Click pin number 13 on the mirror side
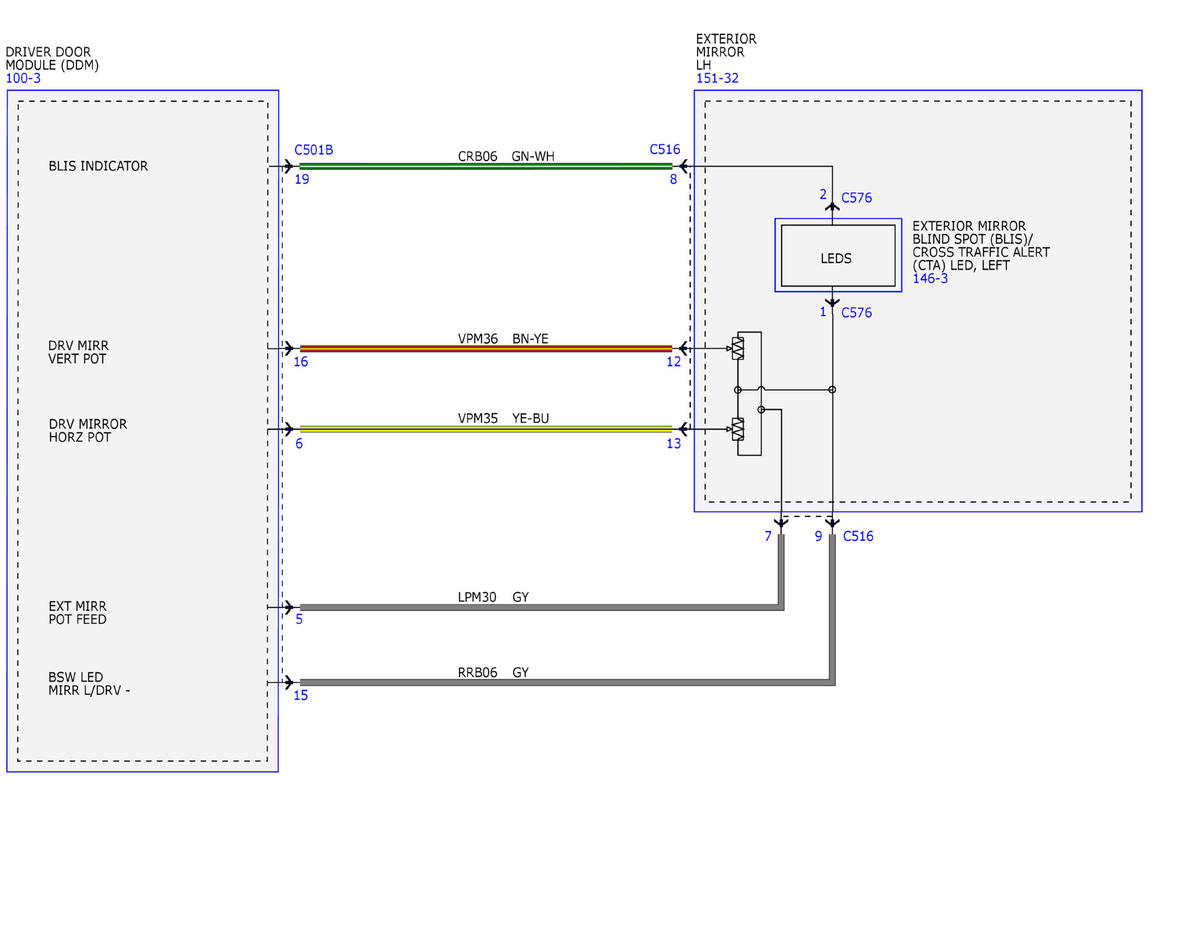This screenshot has width=1200, height=927. (674, 443)
